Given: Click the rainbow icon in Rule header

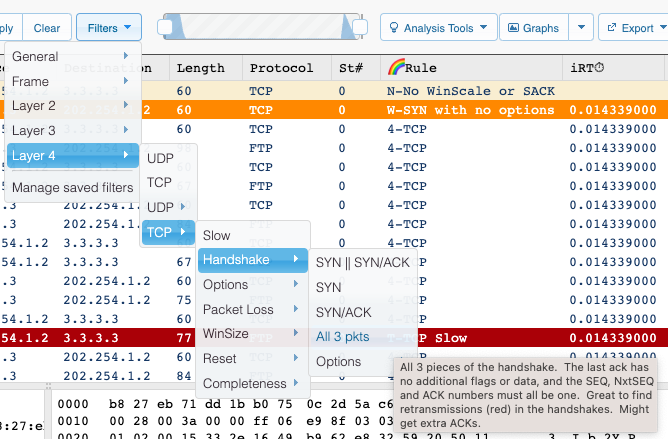Looking at the screenshot, I should [396, 67].
